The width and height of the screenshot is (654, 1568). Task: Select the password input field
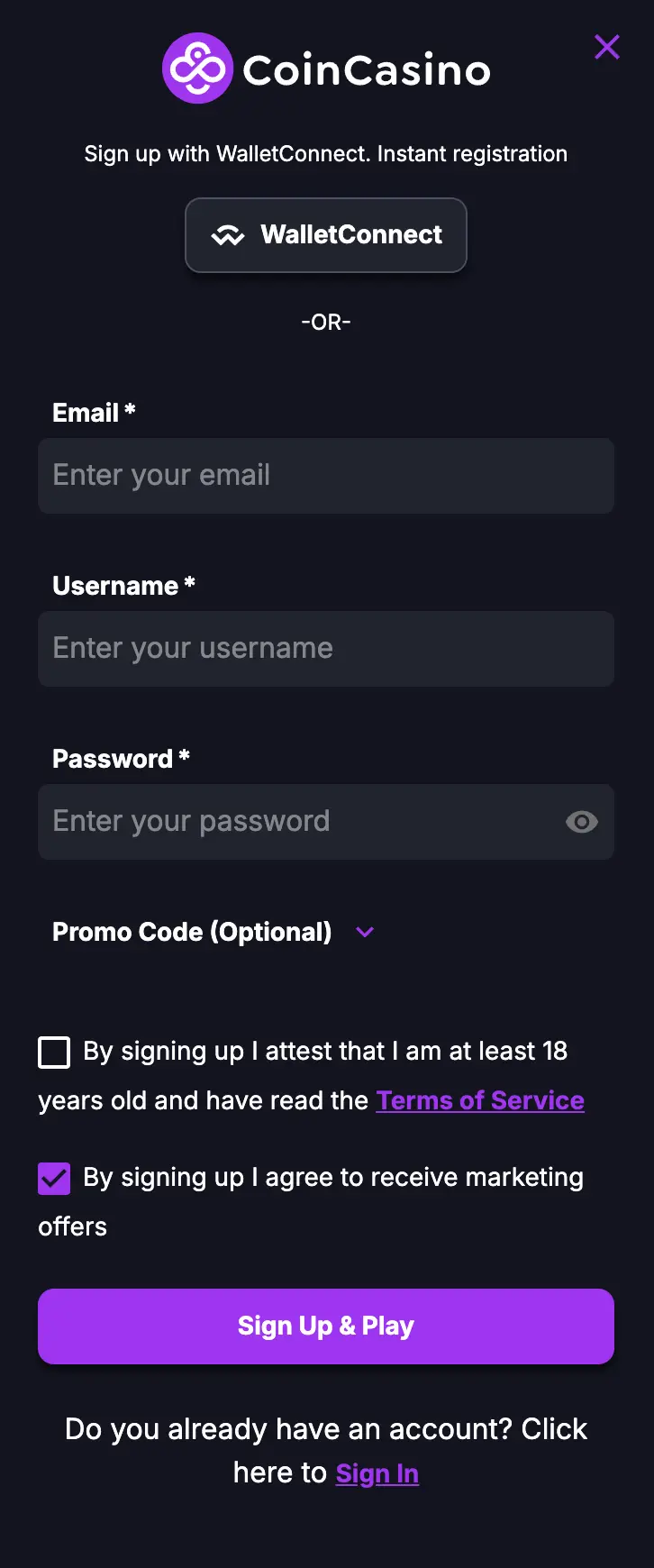tap(297, 822)
